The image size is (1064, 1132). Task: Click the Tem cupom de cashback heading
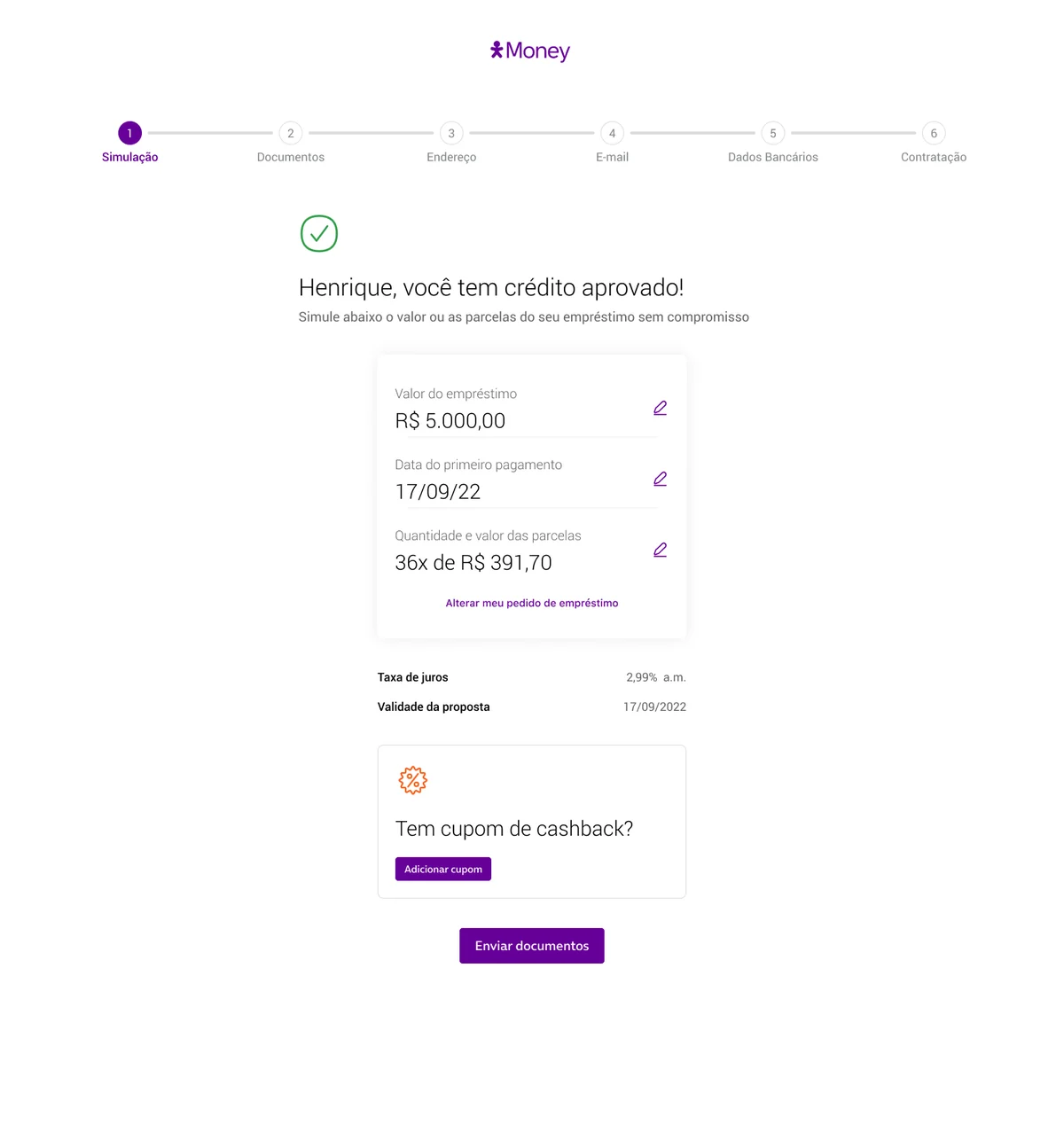(x=514, y=829)
